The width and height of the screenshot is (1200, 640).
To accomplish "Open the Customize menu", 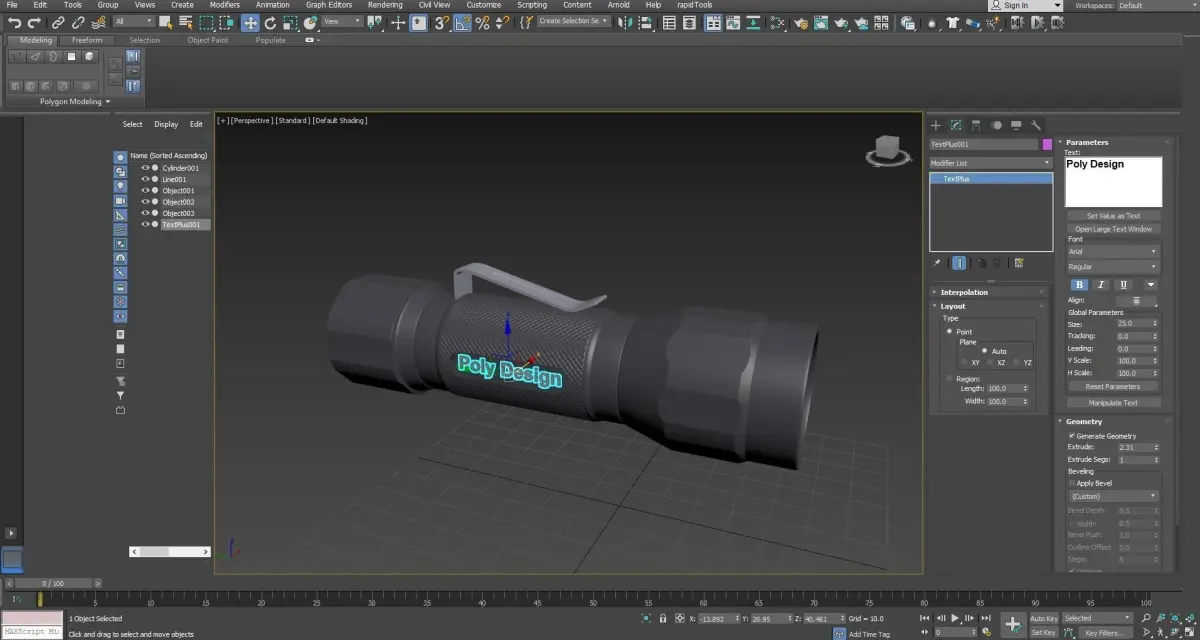I will 483,5.
